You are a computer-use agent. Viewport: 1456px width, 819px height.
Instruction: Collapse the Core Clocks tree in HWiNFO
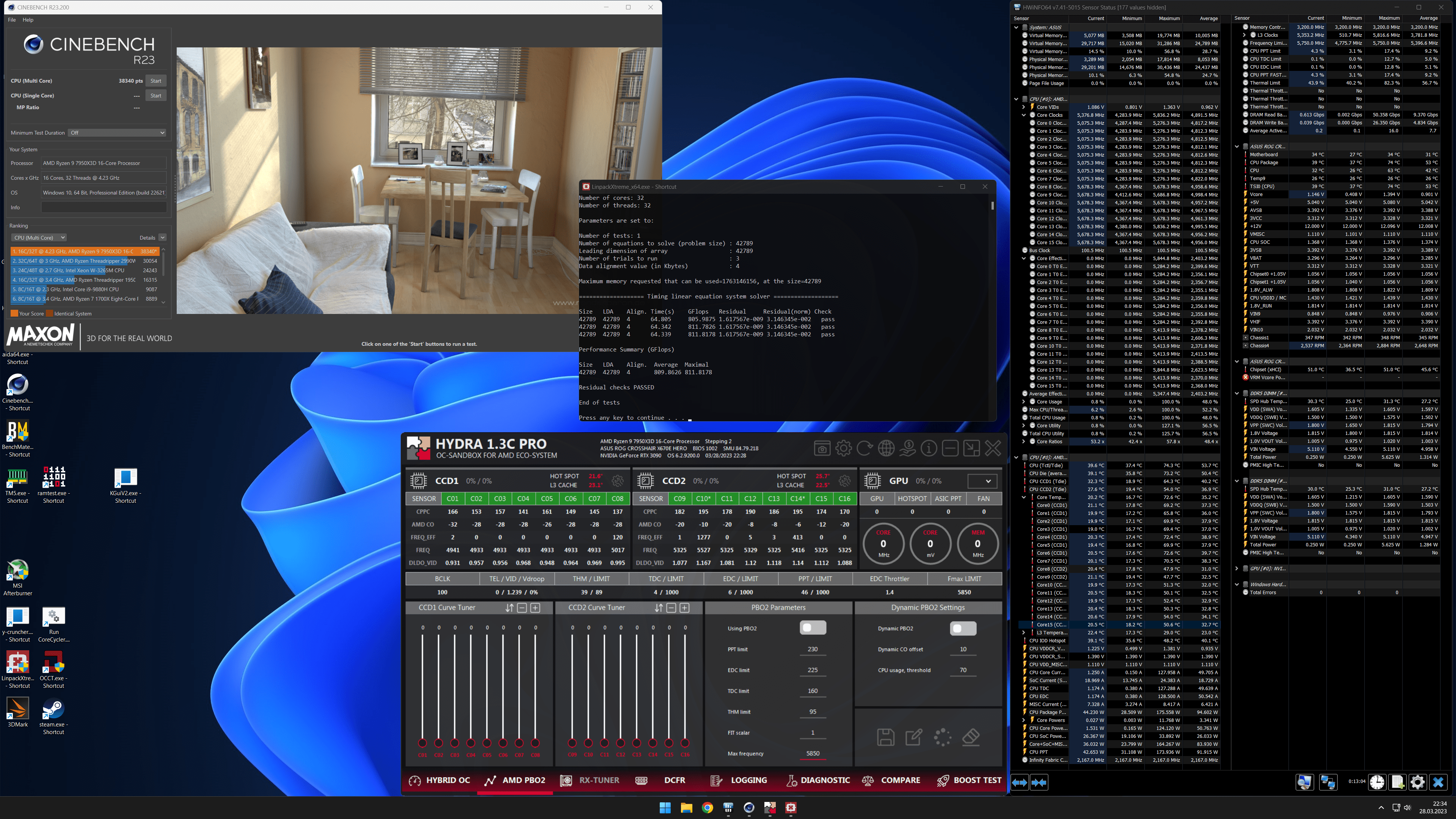click(1024, 115)
